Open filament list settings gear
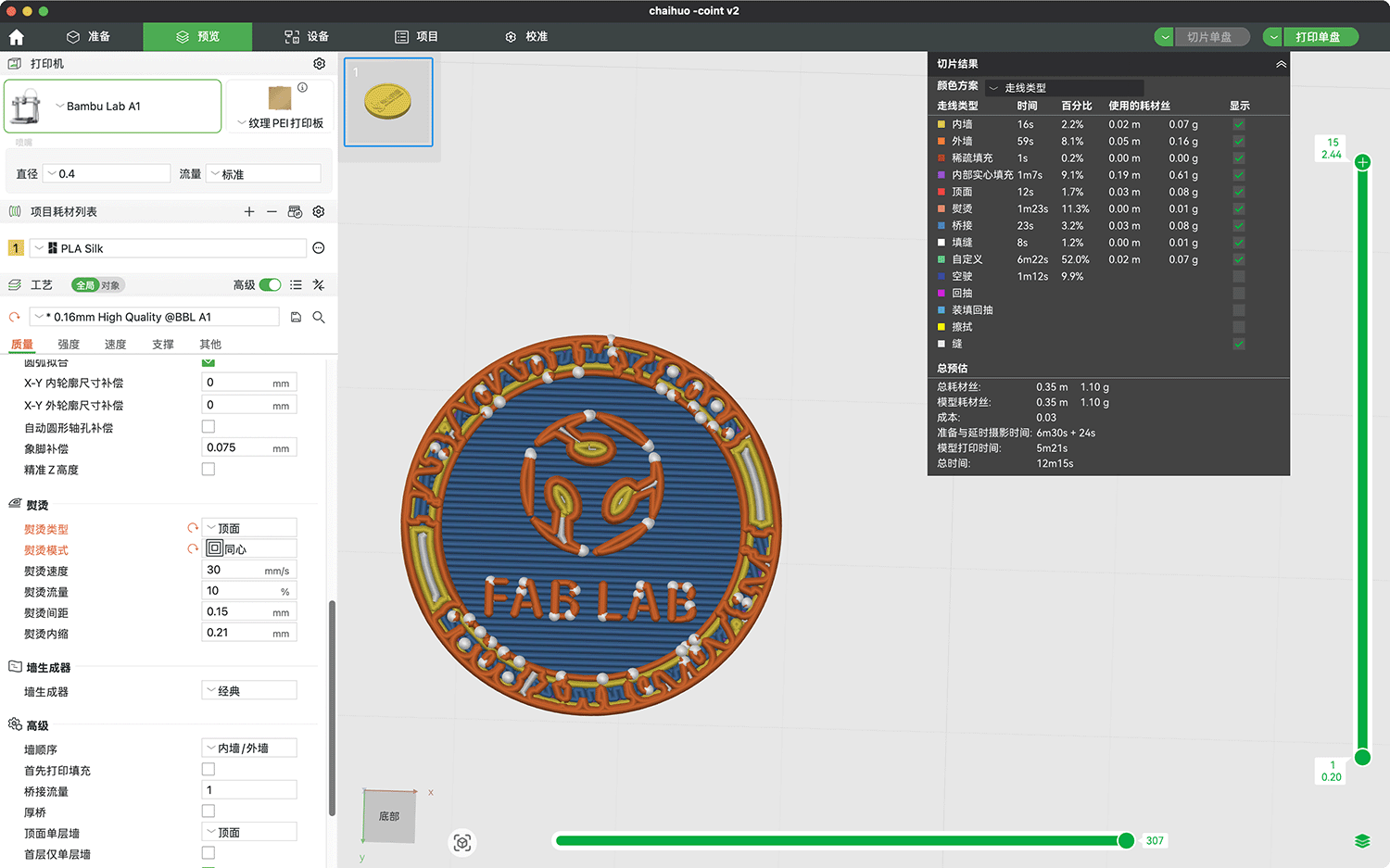 [319, 212]
